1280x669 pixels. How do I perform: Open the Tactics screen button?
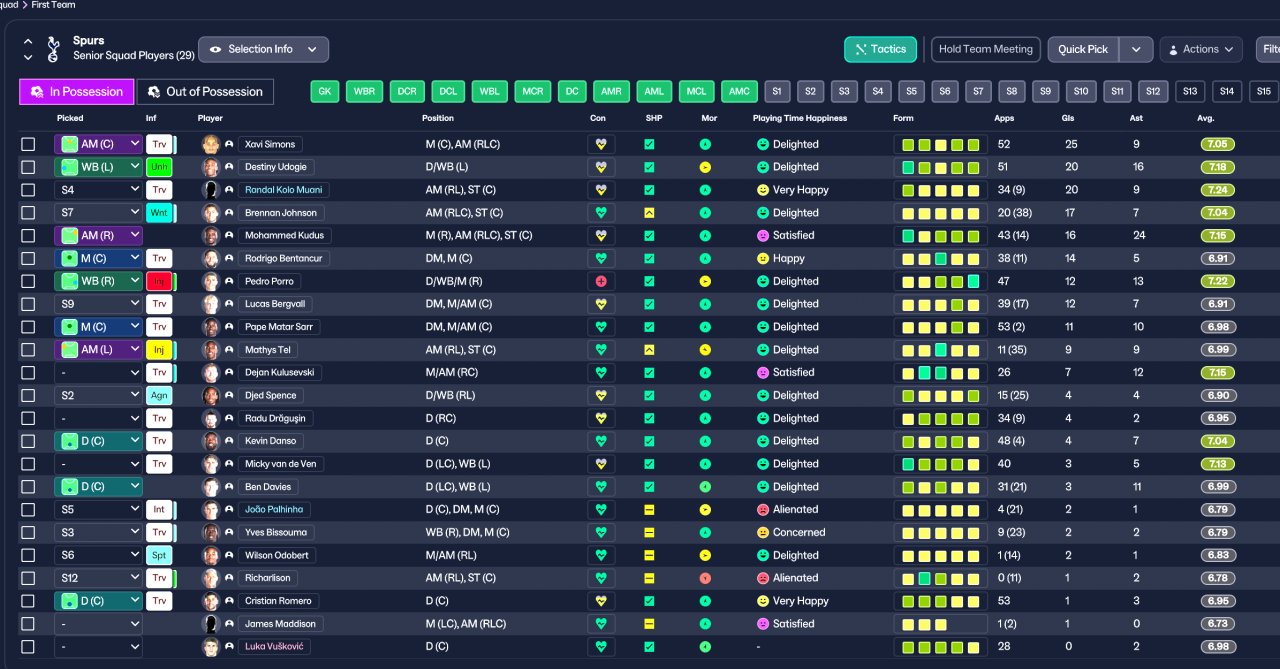click(x=880, y=49)
